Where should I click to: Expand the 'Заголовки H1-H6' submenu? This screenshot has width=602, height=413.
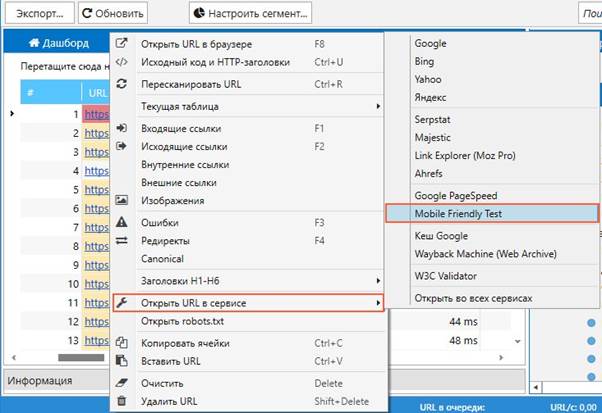(x=378, y=281)
